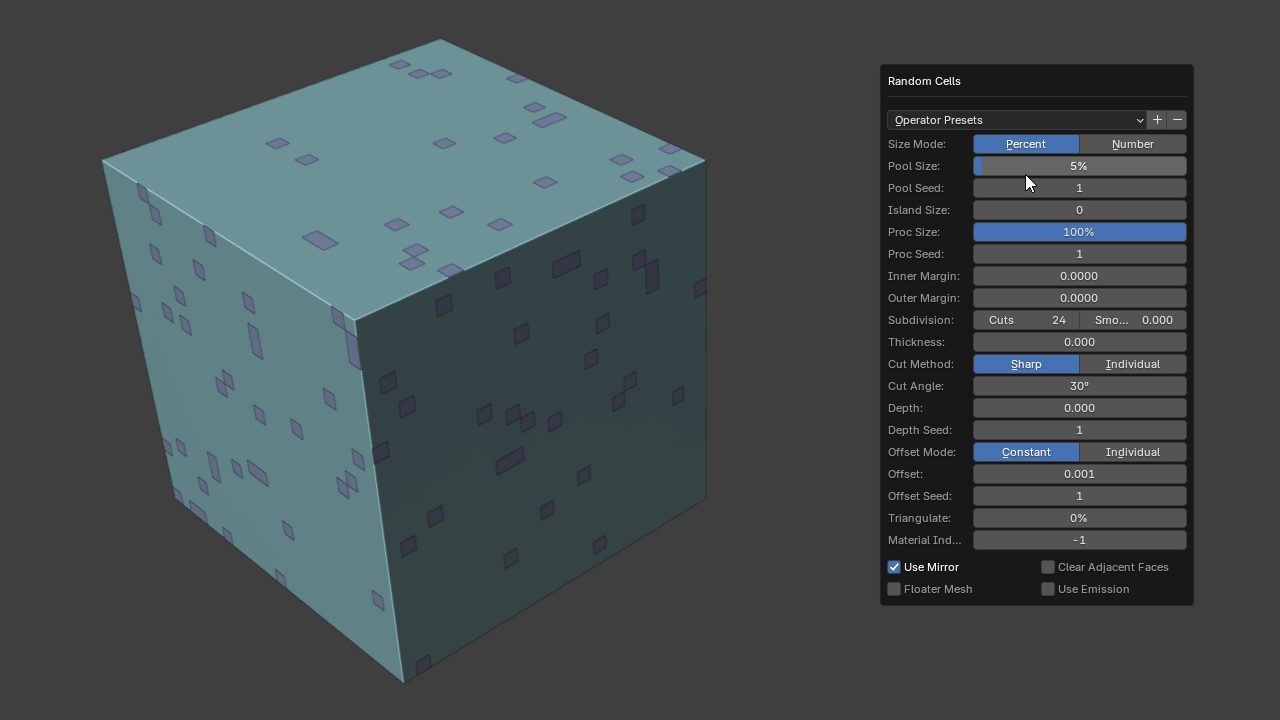Enable the Floater Mesh checkbox

point(894,589)
